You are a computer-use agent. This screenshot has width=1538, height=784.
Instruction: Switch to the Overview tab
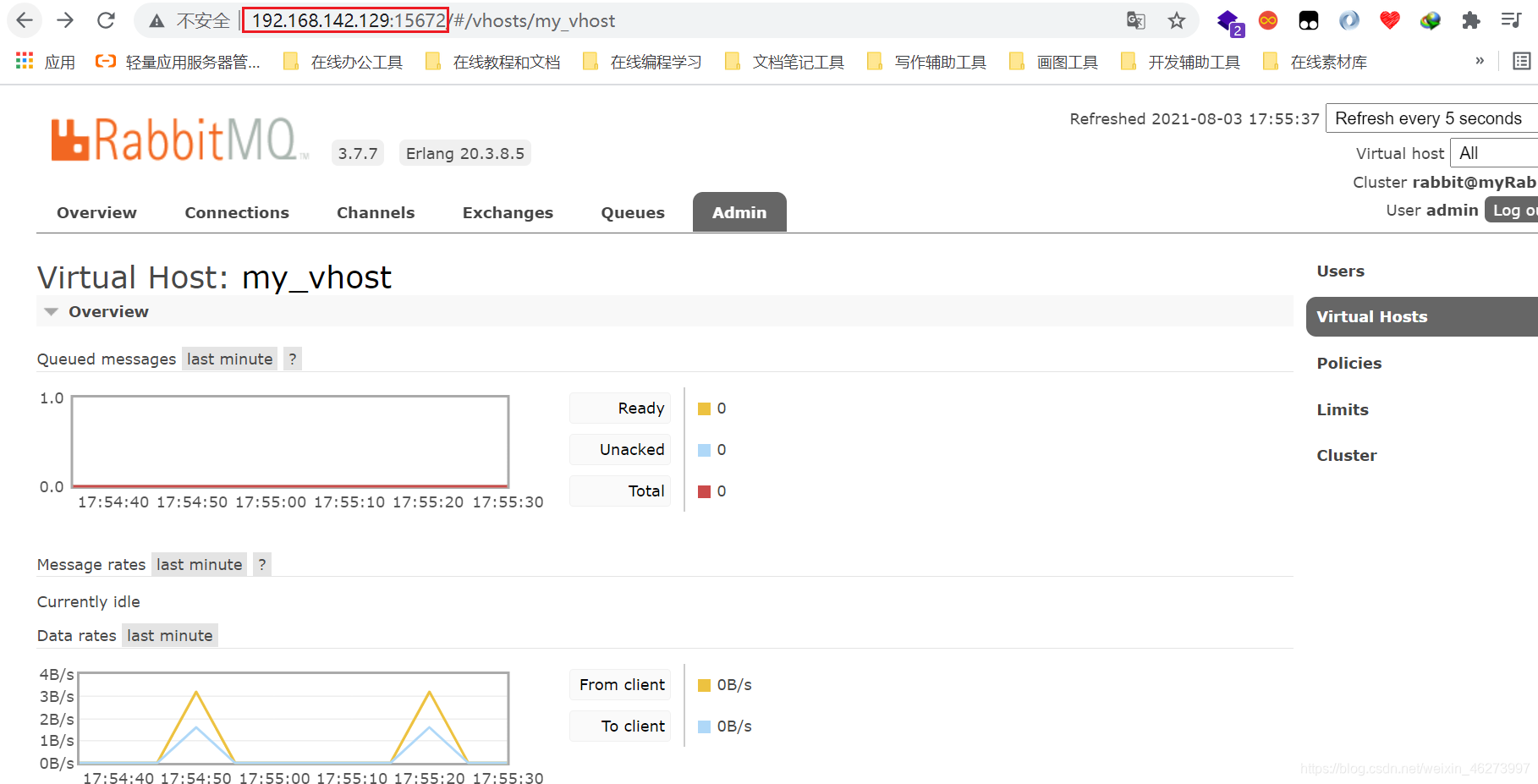point(96,212)
